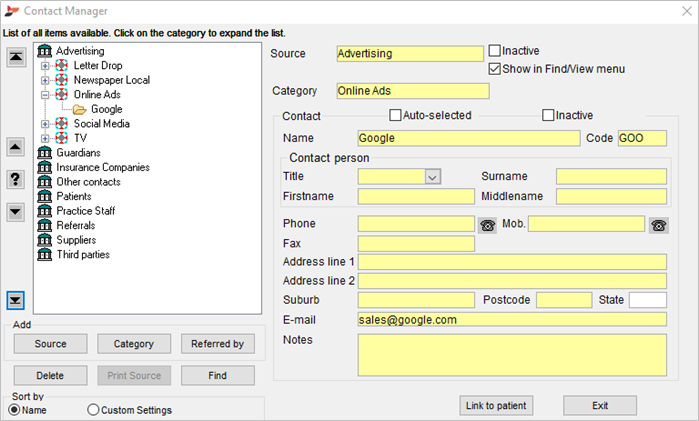Toggle the Show in Find/View menu checkbox
699x421 pixels.
tap(495, 69)
